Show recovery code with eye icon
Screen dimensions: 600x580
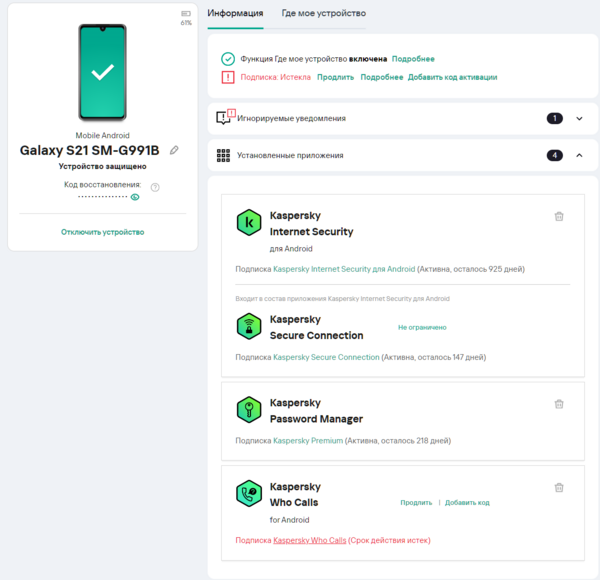coord(135,197)
